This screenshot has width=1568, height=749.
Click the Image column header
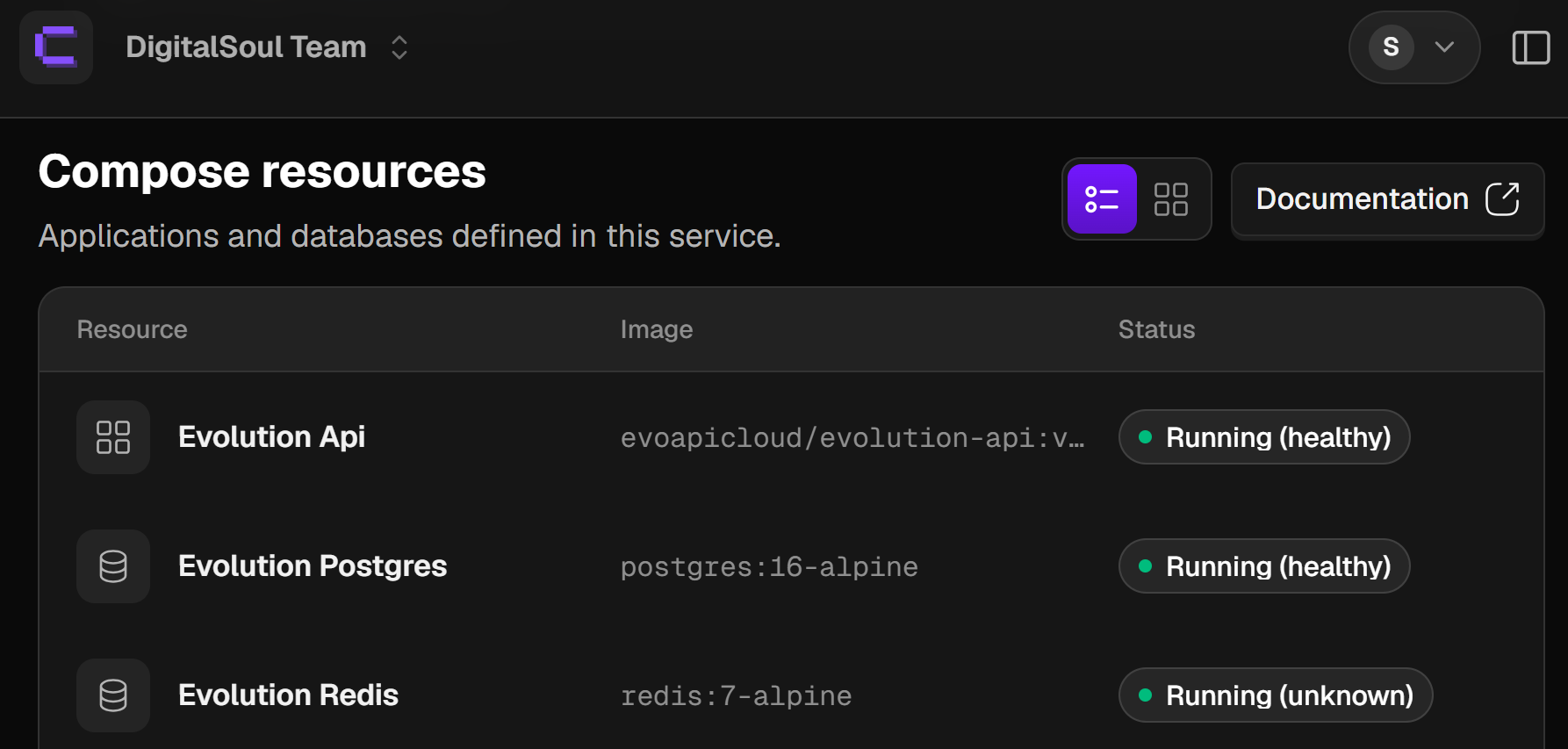(x=657, y=329)
